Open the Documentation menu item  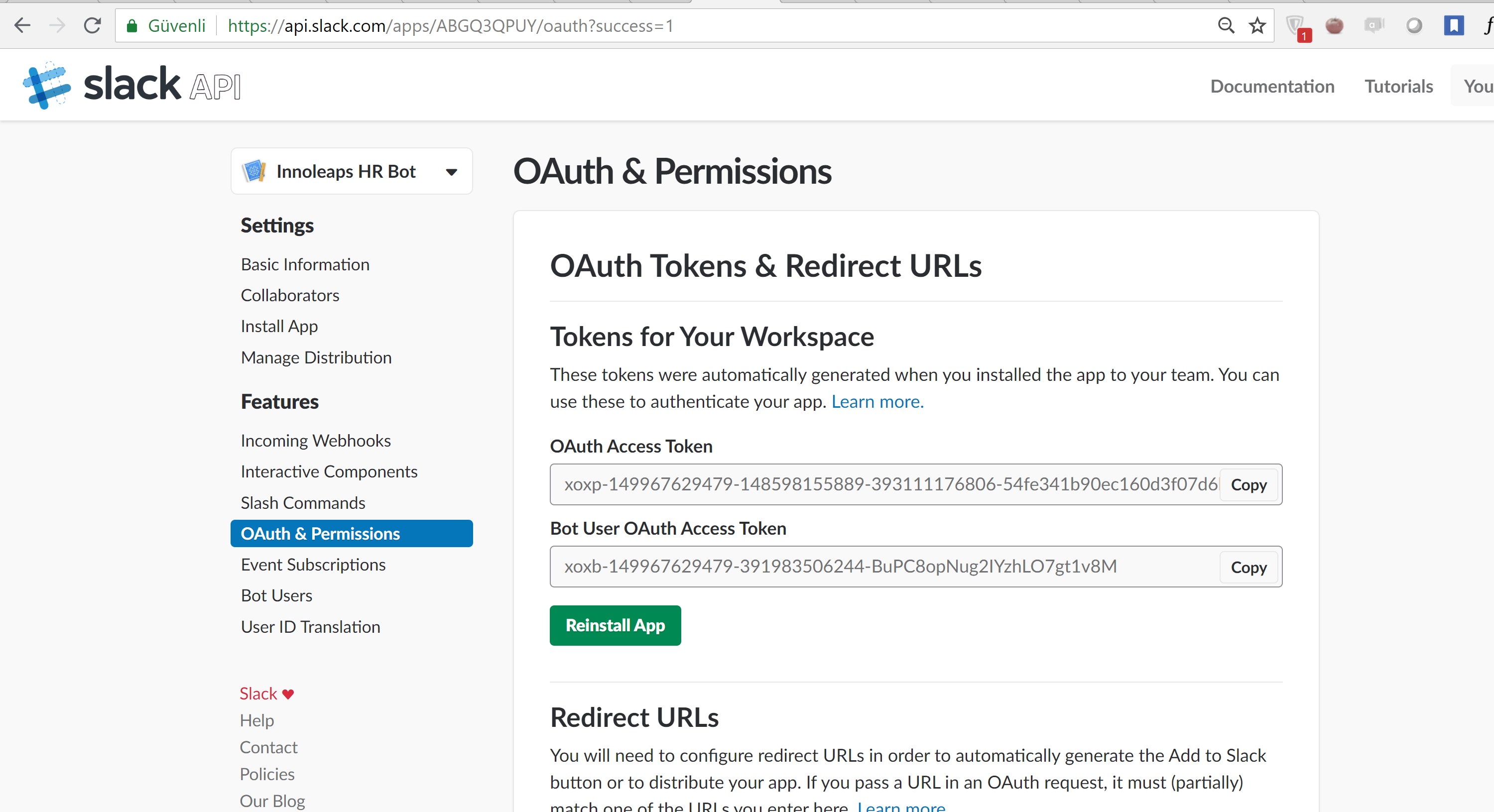1272,87
